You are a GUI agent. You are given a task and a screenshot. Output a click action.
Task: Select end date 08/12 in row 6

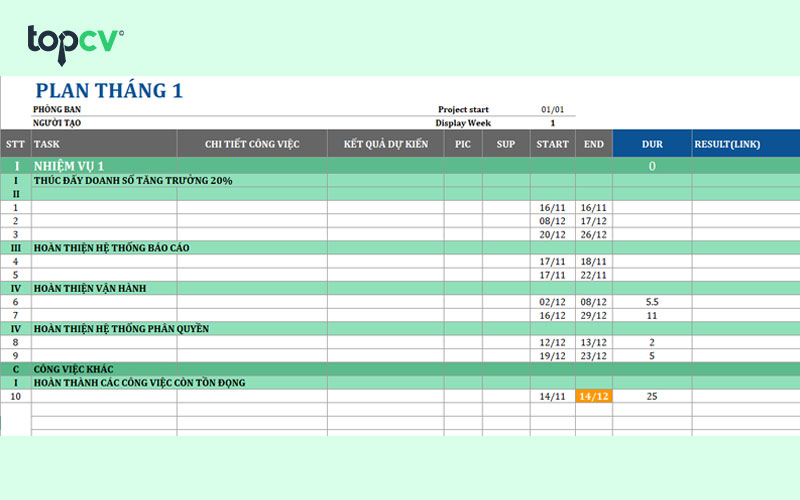coord(594,302)
